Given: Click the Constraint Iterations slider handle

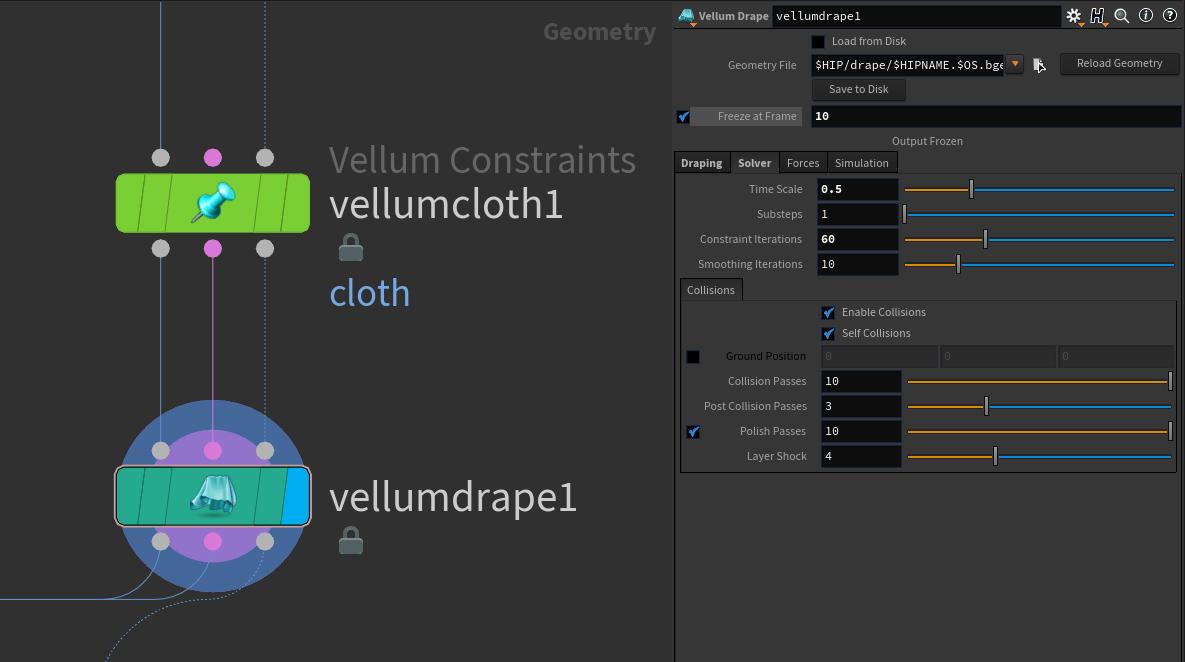Looking at the screenshot, I should pyautogui.click(x=985, y=240).
